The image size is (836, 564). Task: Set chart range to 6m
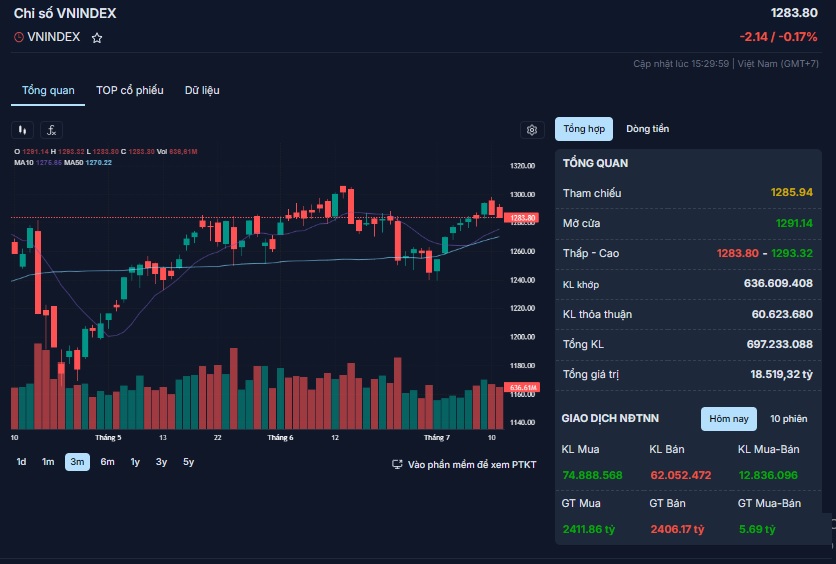coord(107,462)
